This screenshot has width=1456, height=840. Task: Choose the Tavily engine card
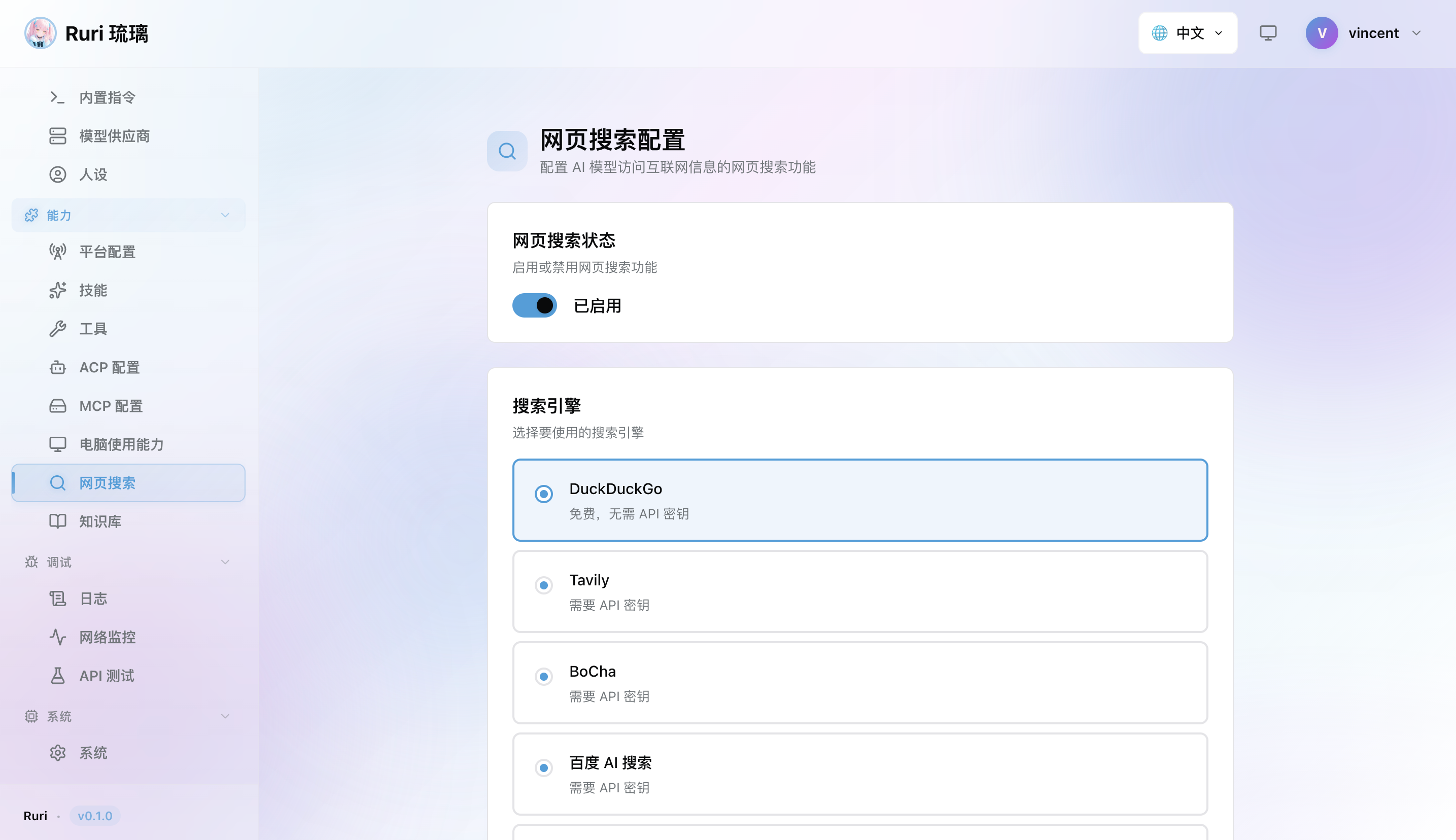860,591
